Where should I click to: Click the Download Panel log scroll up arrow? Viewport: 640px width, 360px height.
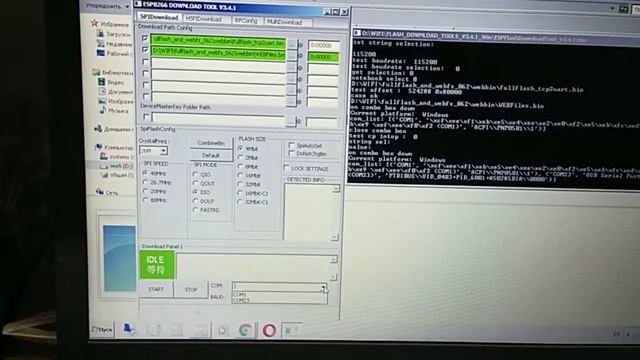[x=333, y=260]
